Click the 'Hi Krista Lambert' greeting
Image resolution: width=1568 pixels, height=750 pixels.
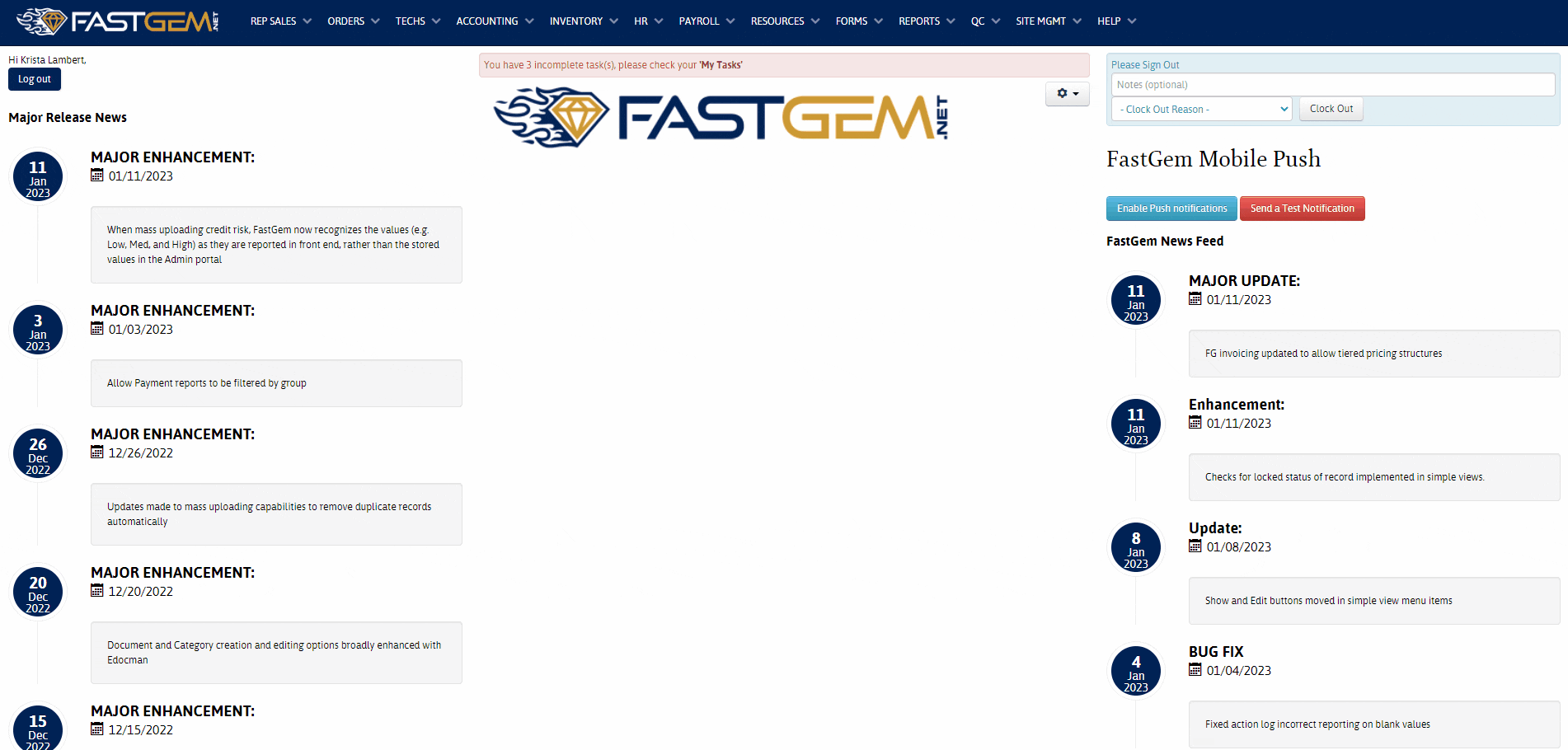click(47, 60)
